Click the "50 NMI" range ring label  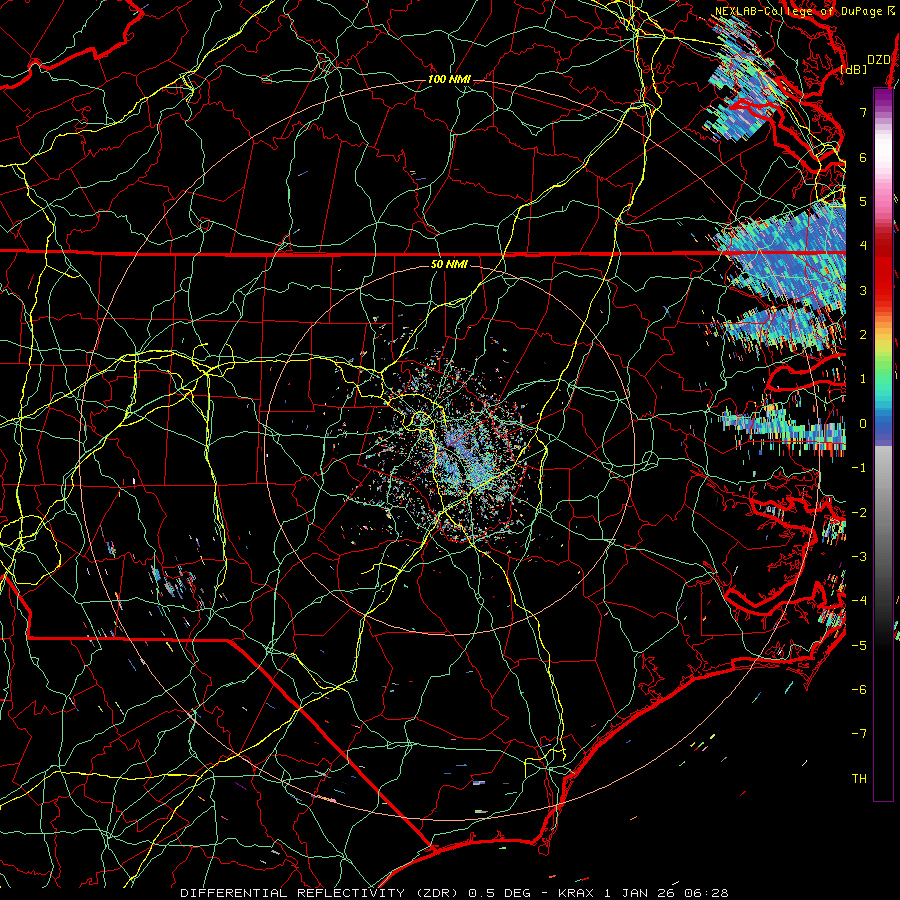point(449,264)
